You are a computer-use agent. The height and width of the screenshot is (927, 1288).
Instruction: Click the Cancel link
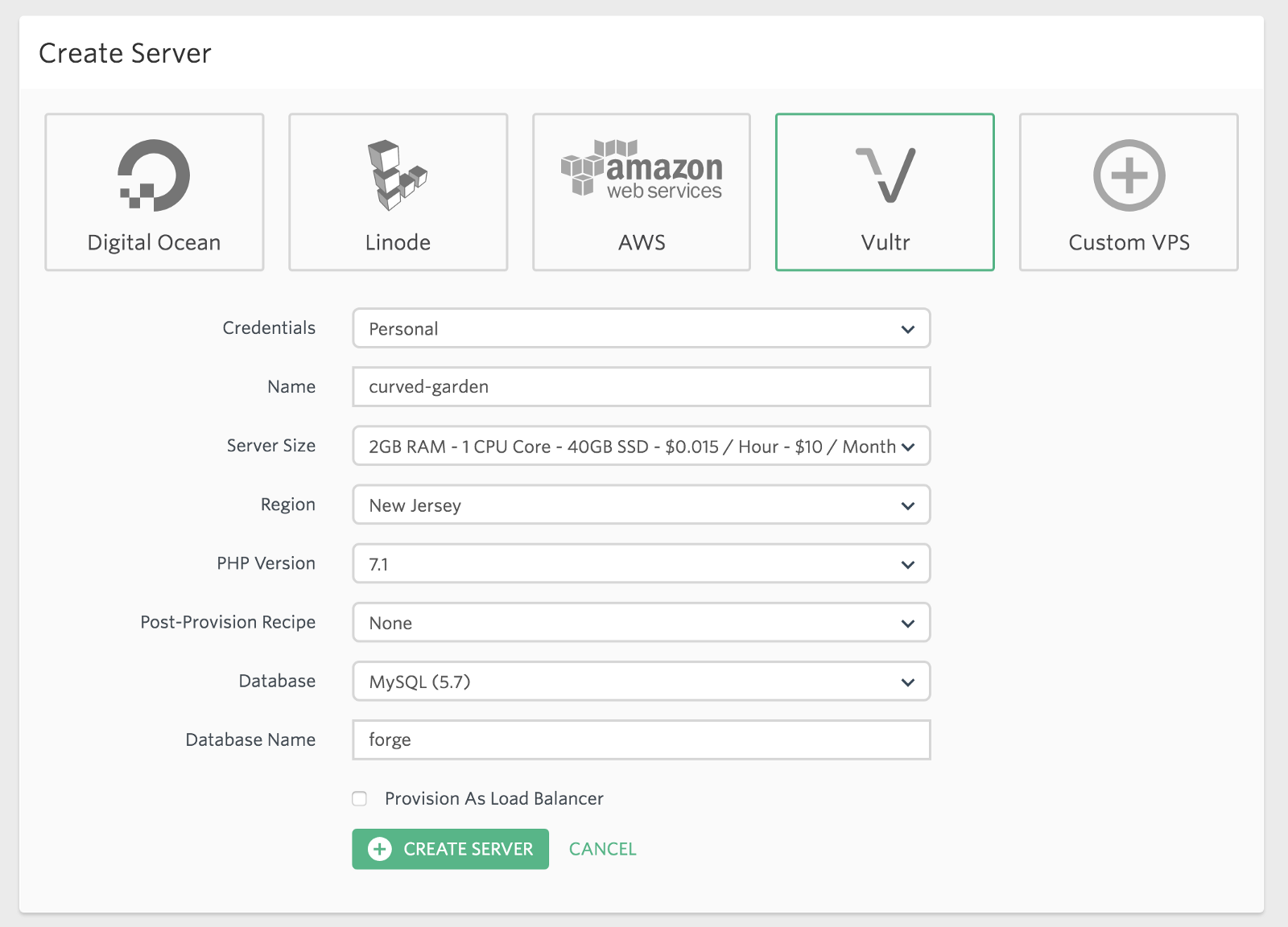(x=603, y=849)
